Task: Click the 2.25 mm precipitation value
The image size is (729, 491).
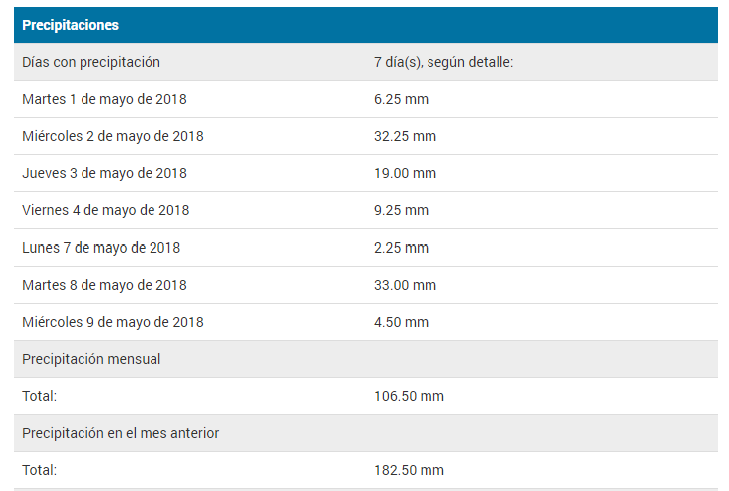Action: (x=401, y=247)
